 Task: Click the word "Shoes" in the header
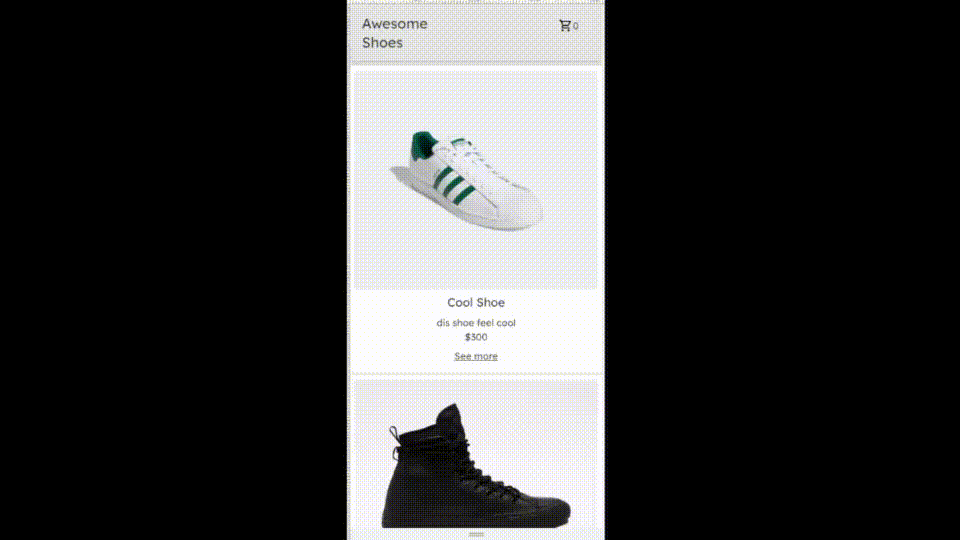point(382,43)
